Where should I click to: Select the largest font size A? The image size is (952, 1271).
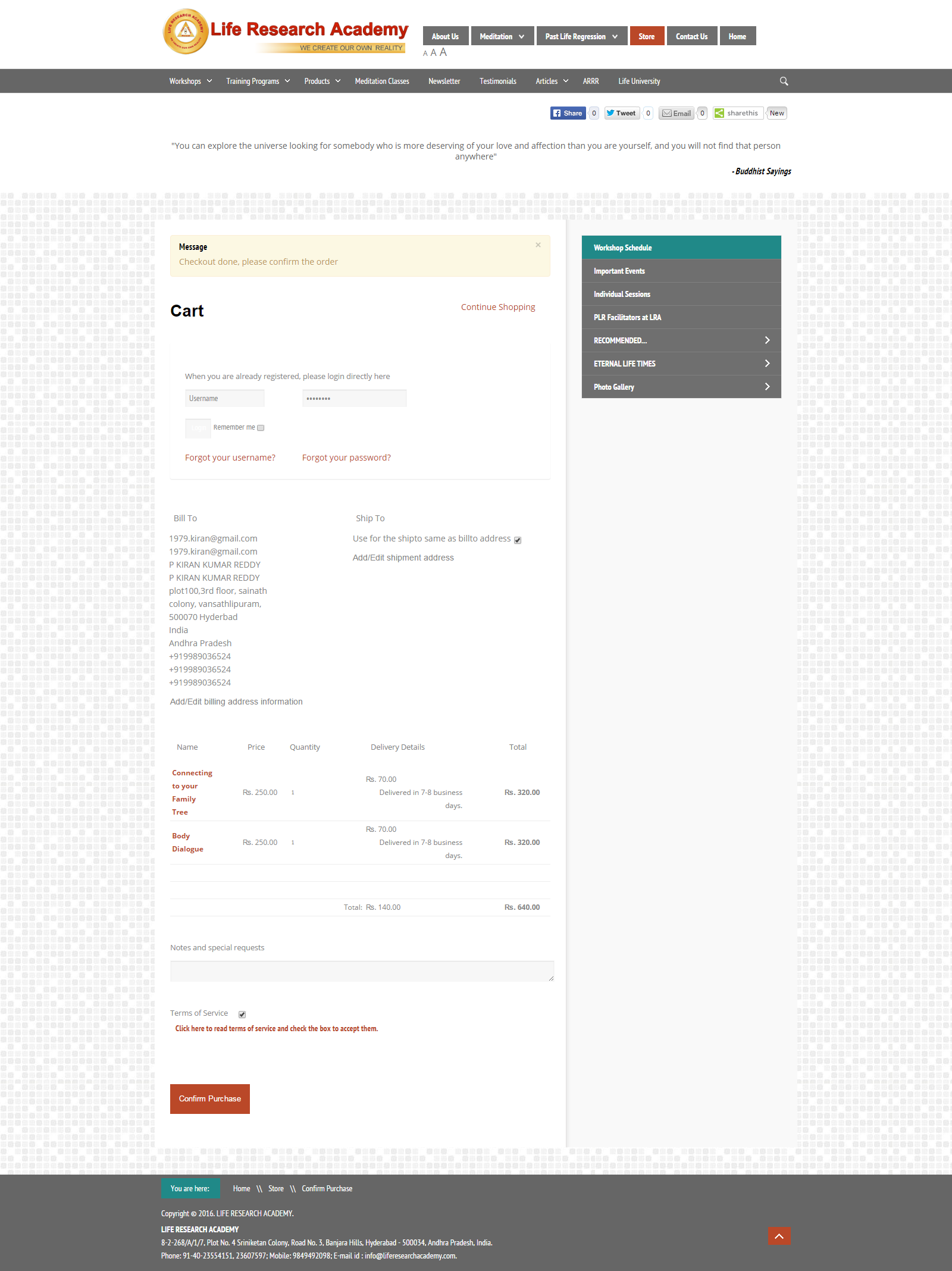pyautogui.click(x=443, y=52)
